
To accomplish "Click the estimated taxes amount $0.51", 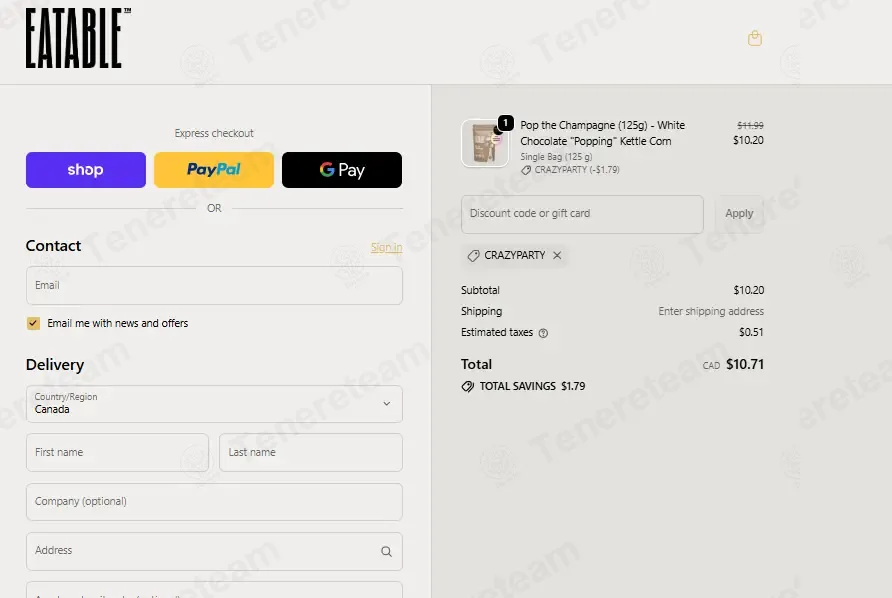I will (x=751, y=332).
